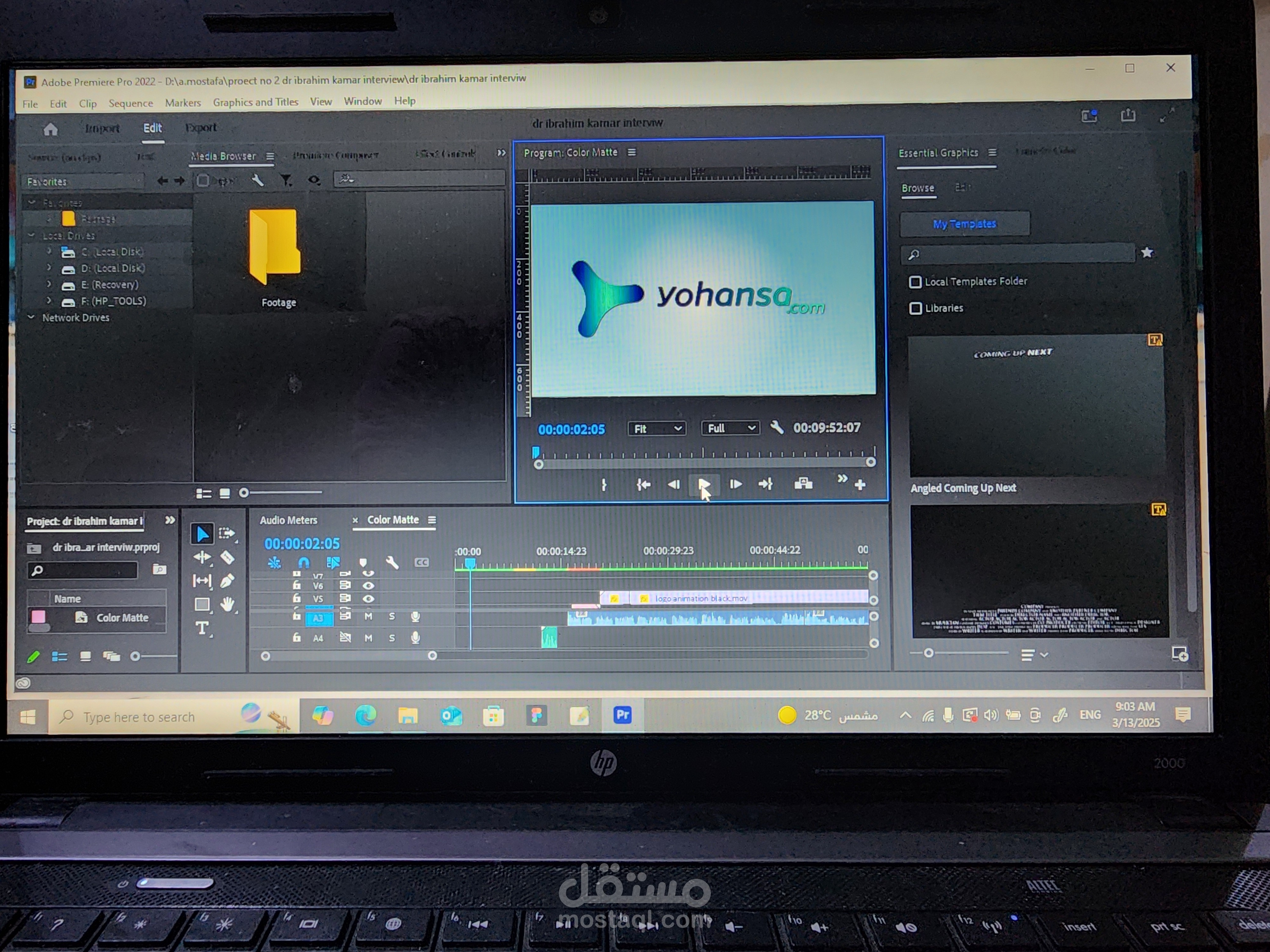Open Microsoft Edge from the taskbar

point(366,716)
